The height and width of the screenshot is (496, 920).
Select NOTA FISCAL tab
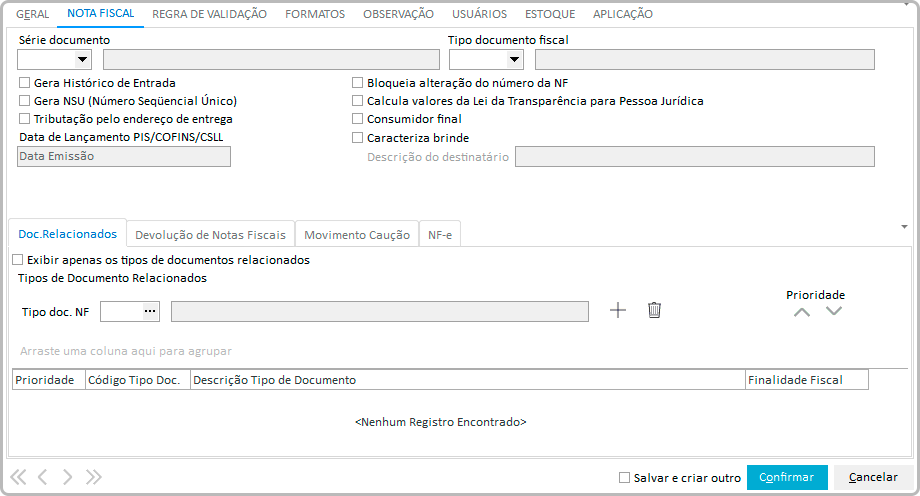click(100, 14)
